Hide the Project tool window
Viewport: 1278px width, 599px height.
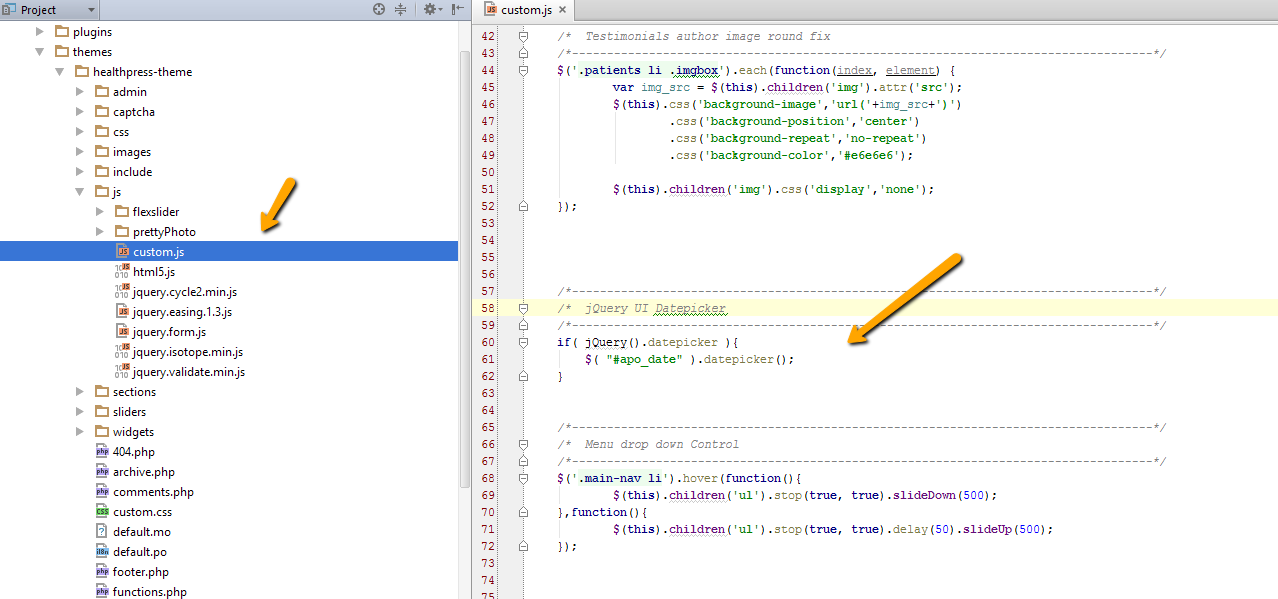pos(458,9)
